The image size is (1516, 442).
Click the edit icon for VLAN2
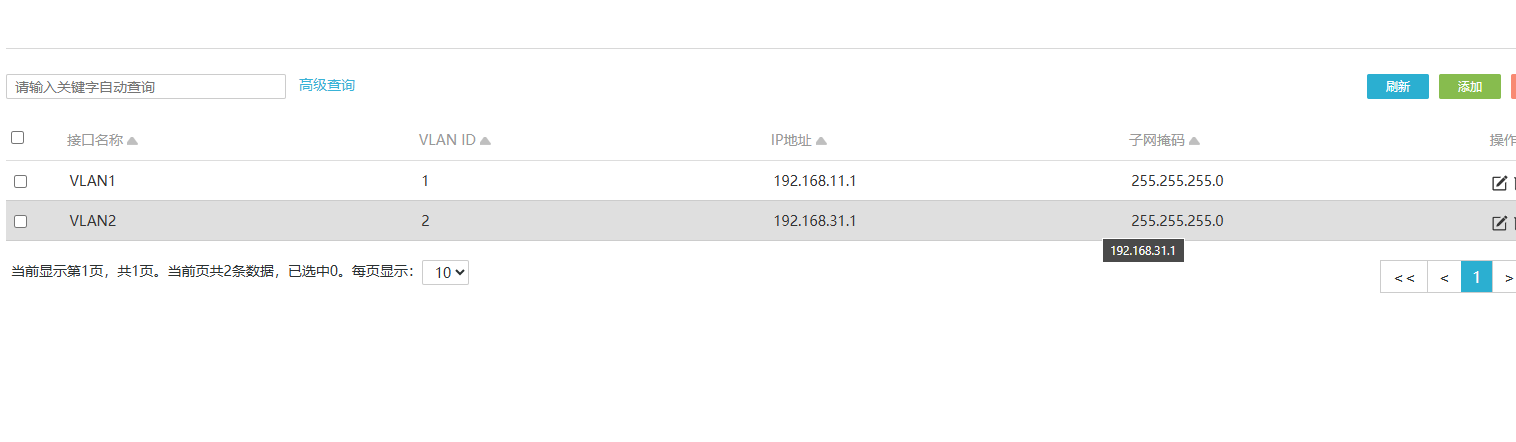pyautogui.click(x=1499, y=223)
